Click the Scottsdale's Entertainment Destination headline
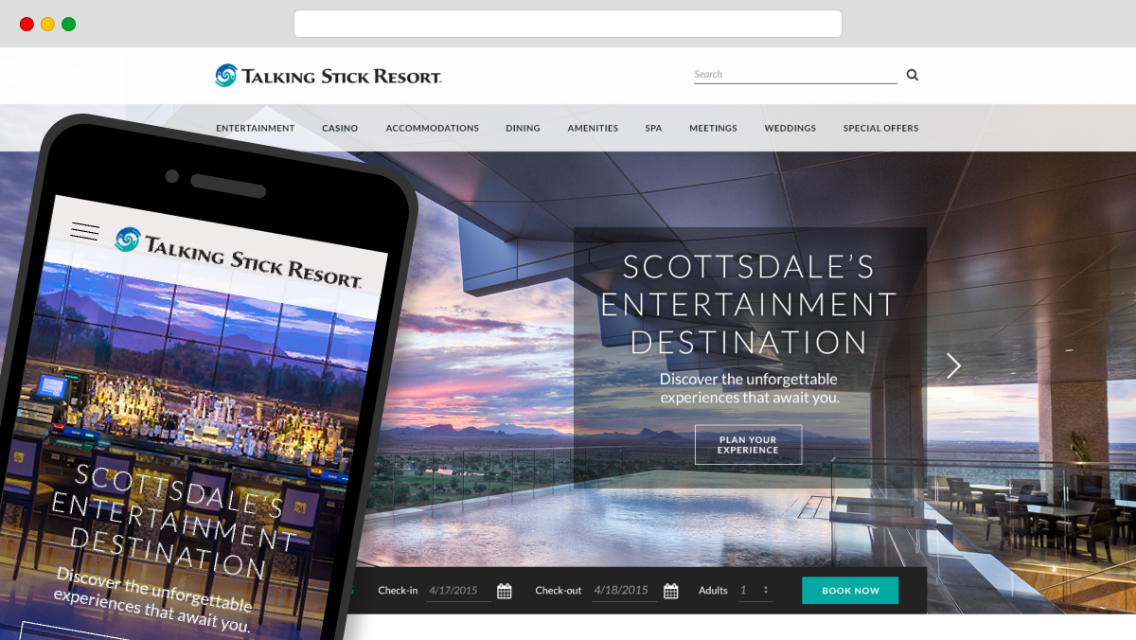This screenshot has height=640, width=1136. [748, 304]
